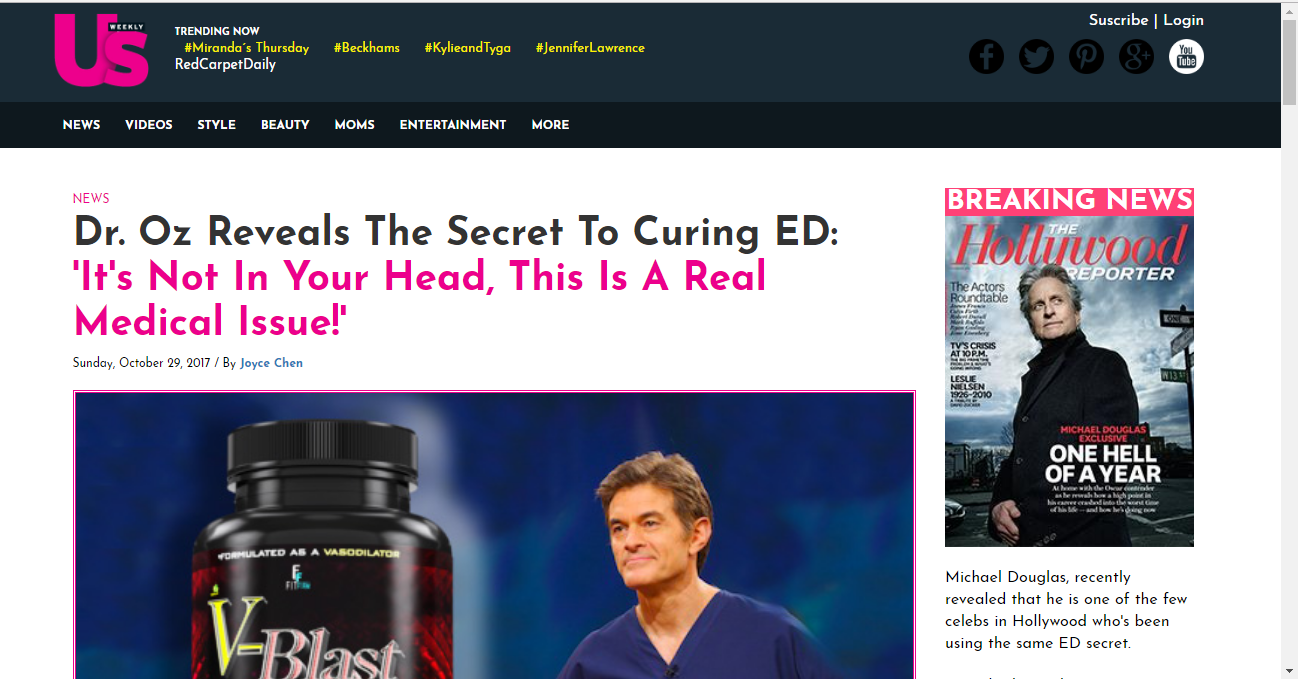Click the Hollywood Reporter magazine cover
1298x679 pixels.
pyautogui.click(x=1069, y=381)
